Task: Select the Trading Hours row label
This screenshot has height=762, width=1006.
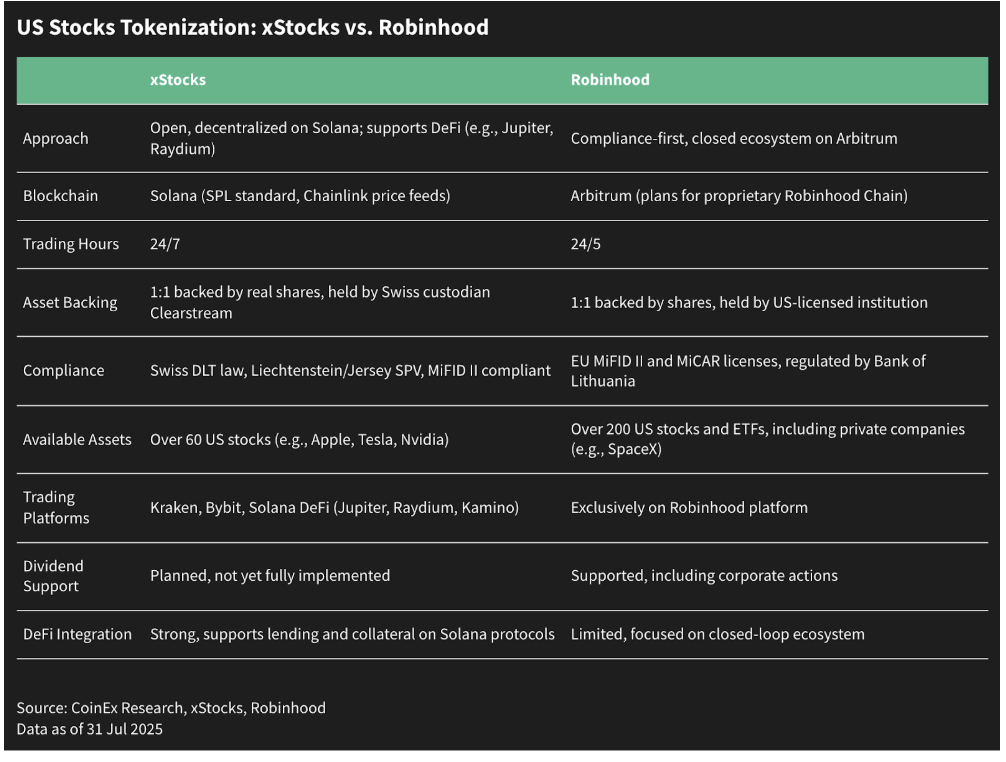Action: (71, 244)
